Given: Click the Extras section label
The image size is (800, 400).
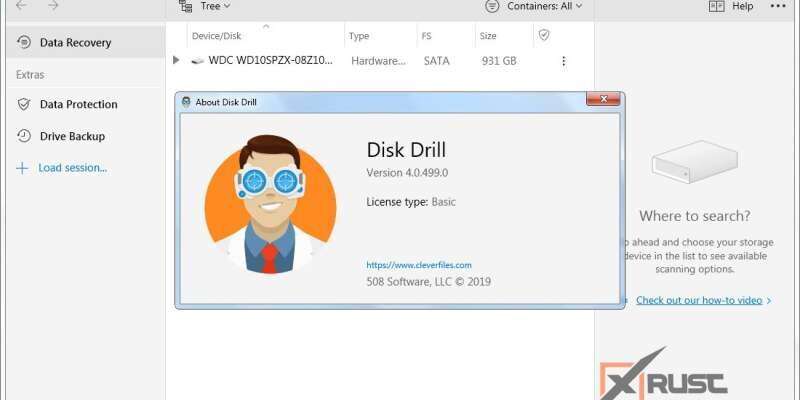Looking at the screenshot, I should coord(30,74).
